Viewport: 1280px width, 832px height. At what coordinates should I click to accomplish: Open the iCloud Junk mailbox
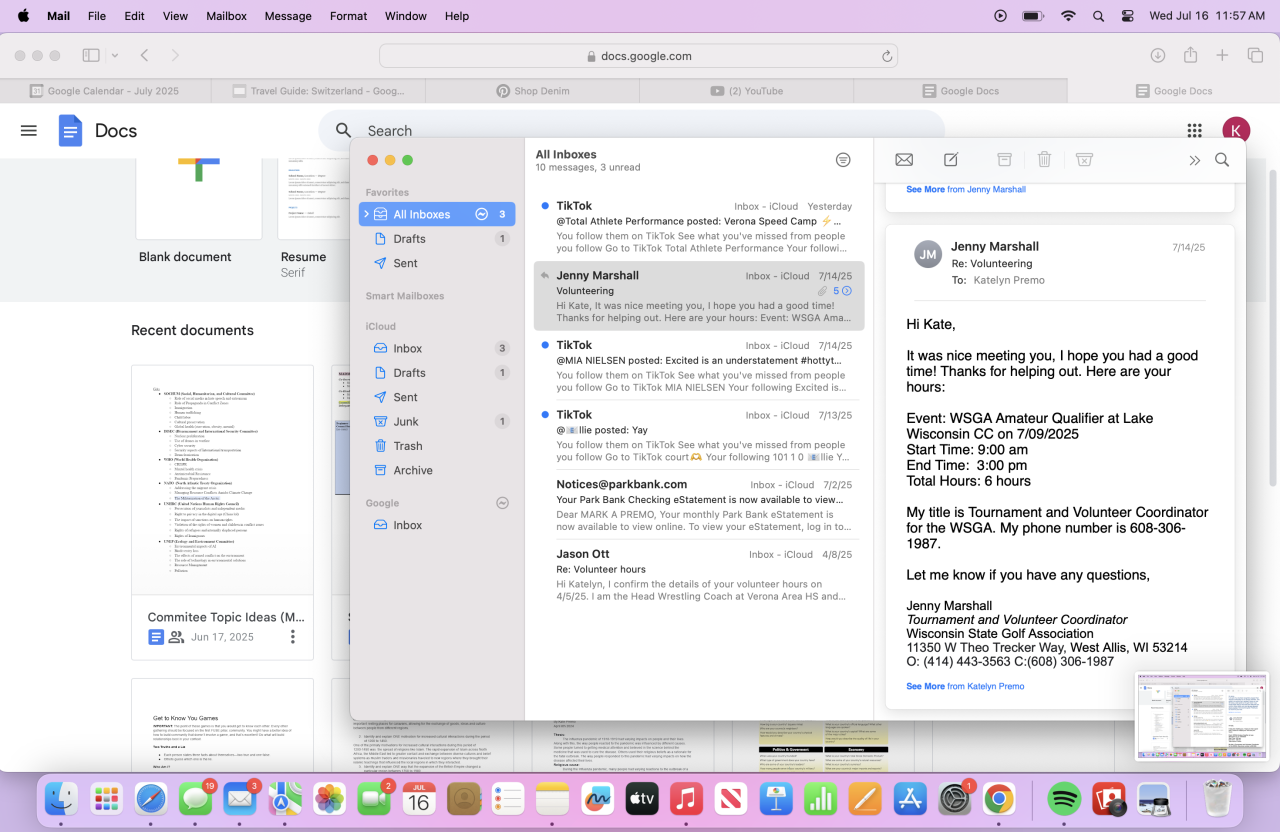tap(437, 421)
